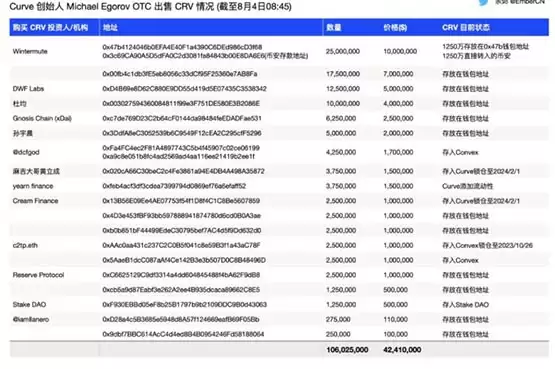
Task: Click the address starting '0x4D3e453'
Action: 182,216
